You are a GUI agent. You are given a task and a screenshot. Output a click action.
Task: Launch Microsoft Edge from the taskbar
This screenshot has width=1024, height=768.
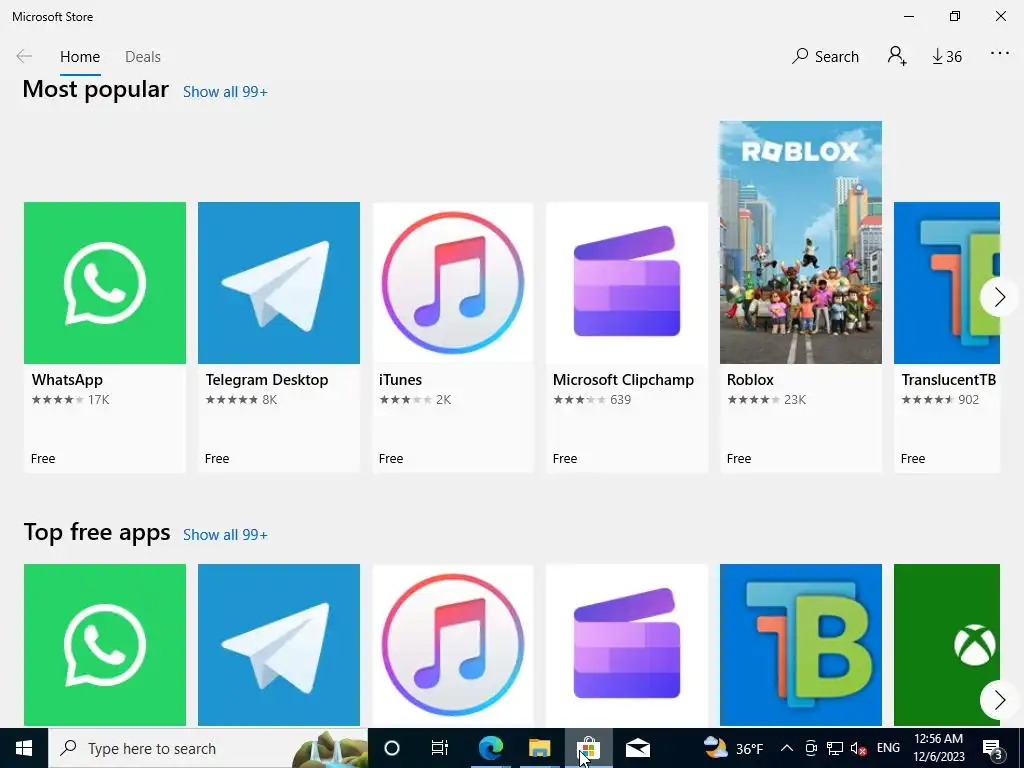tap(490, 748)
